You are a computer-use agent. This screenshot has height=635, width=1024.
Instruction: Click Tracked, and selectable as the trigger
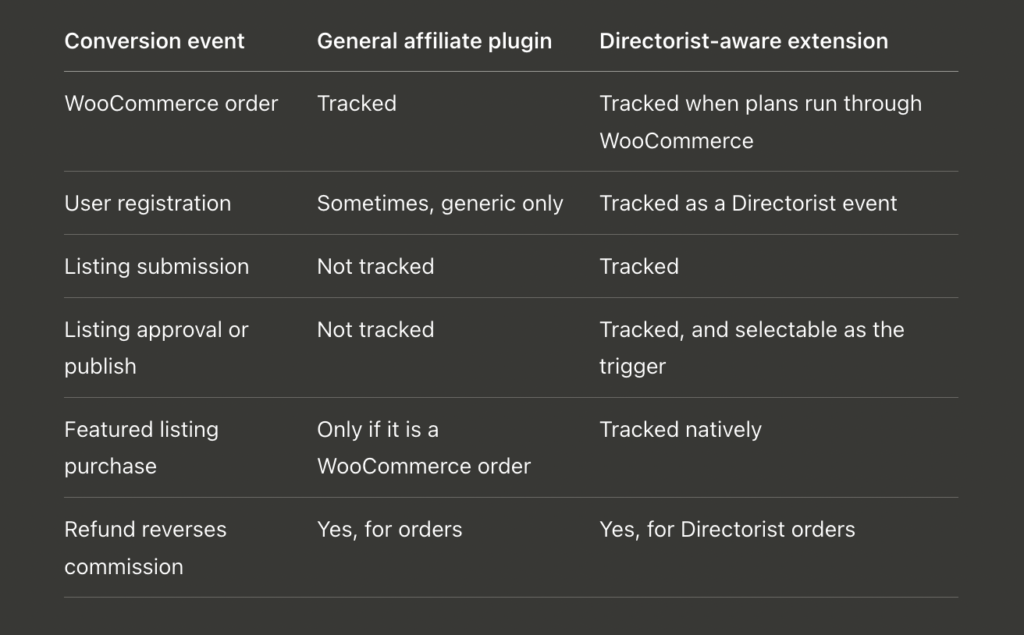[x=752, y=348]
